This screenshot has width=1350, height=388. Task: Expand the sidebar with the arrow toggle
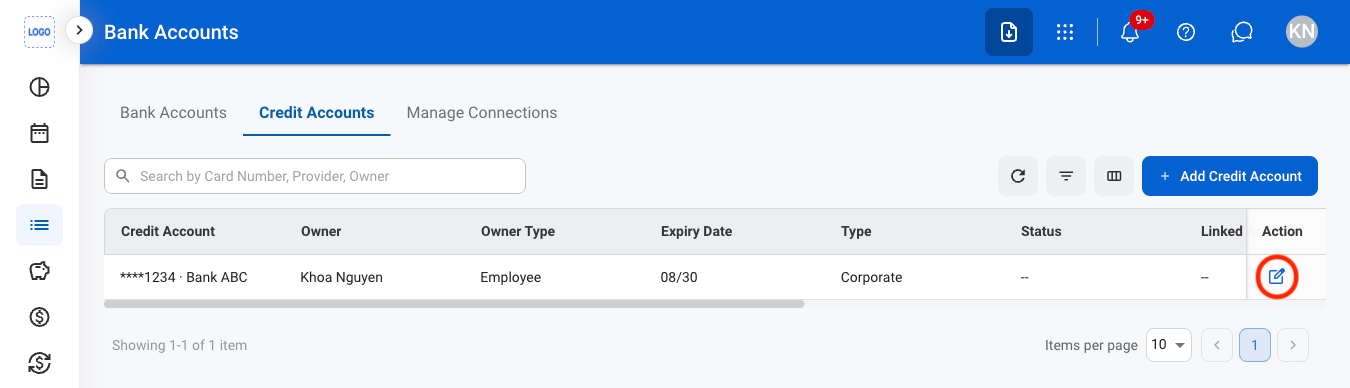79,31
